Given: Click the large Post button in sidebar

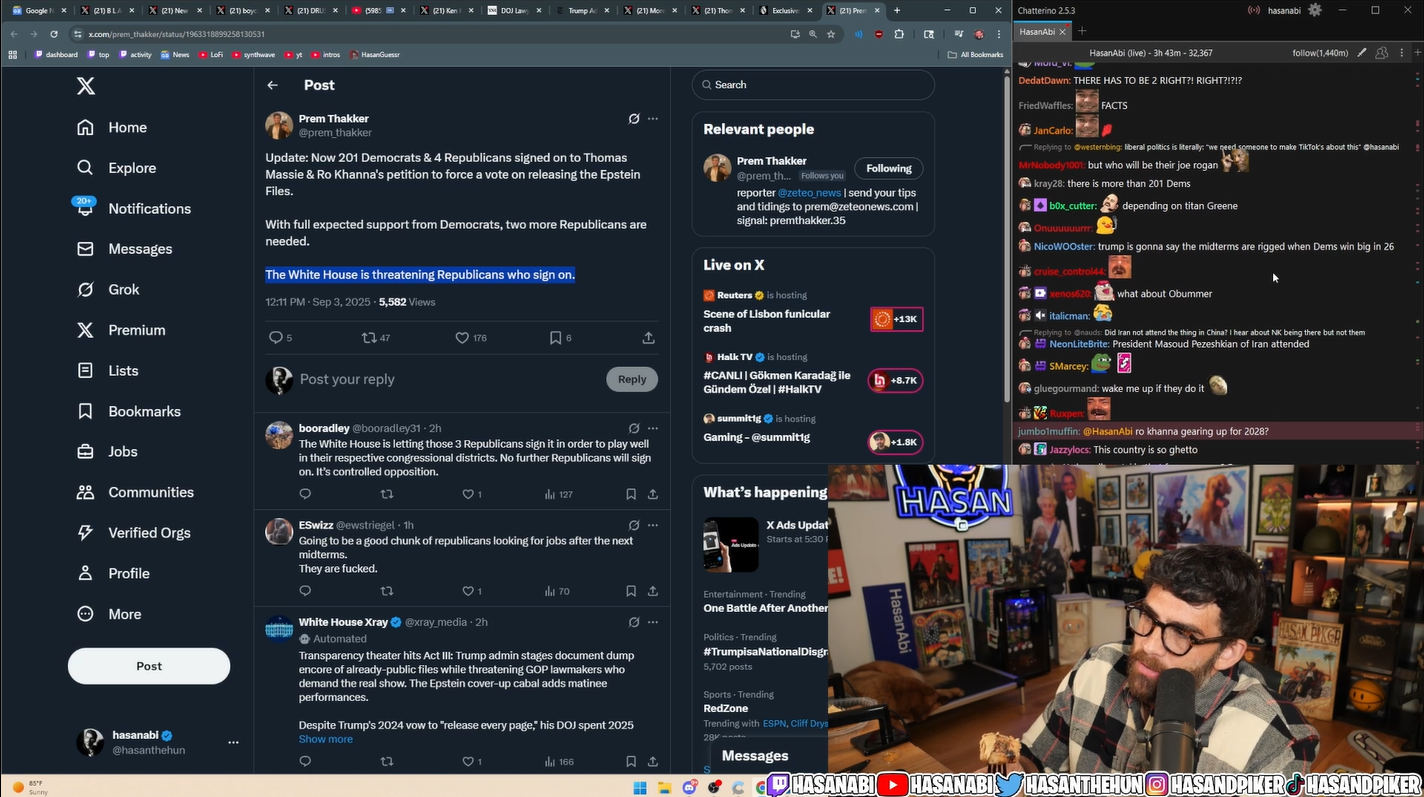Looking at the screenshot, I should point(149,666).
